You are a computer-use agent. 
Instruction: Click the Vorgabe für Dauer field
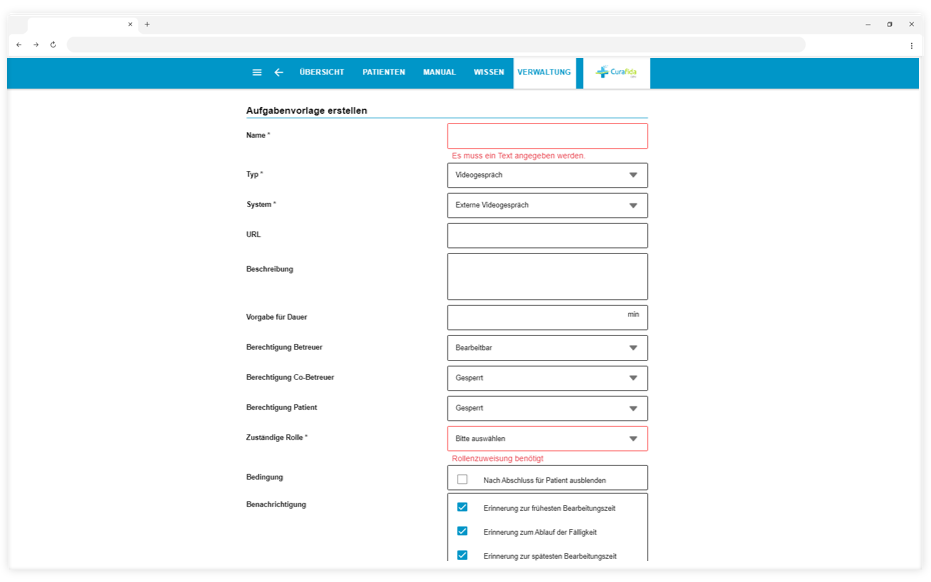[x=547, y=318]
